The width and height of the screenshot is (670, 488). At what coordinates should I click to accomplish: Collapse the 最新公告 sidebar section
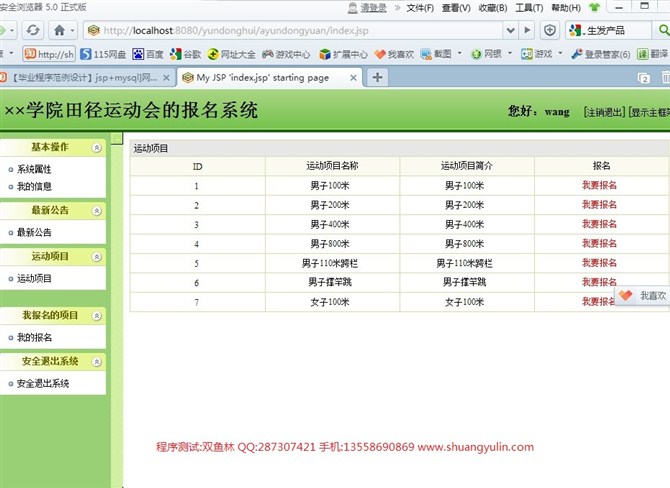click(x=96, y=210)
